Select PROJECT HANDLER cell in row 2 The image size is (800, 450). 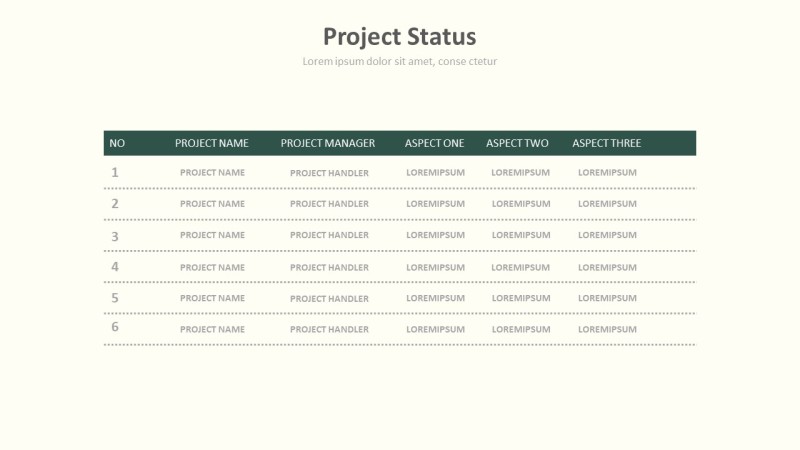coord(329,204)
